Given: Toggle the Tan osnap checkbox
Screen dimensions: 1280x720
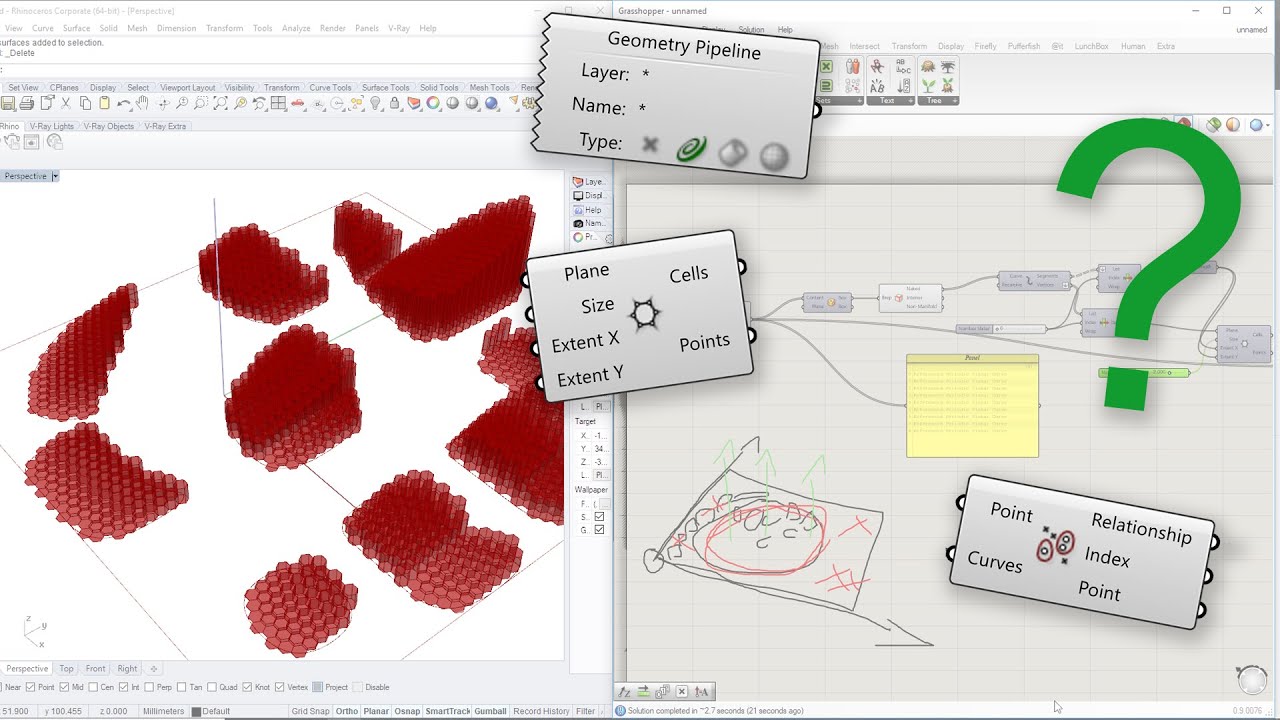Looking at the screenshot, I should (181, 687).
